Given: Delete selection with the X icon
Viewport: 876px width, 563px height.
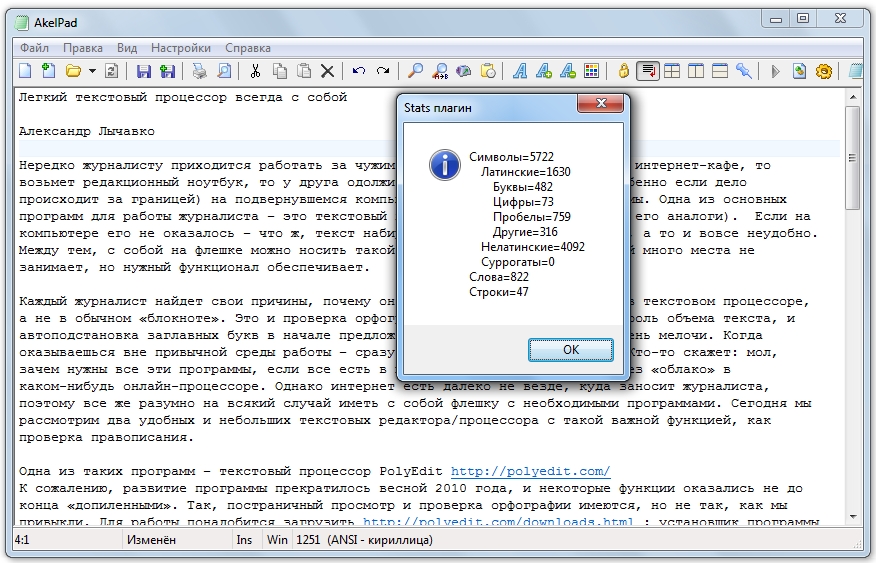Looking at the screenshot, I should pos(327,71).
